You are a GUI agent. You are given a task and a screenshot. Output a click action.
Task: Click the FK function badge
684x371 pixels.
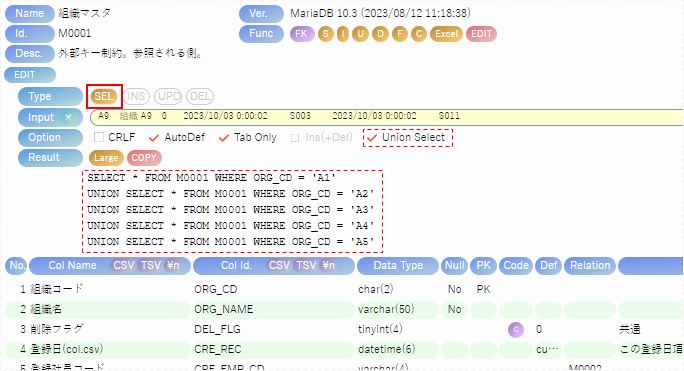point(302,34)
